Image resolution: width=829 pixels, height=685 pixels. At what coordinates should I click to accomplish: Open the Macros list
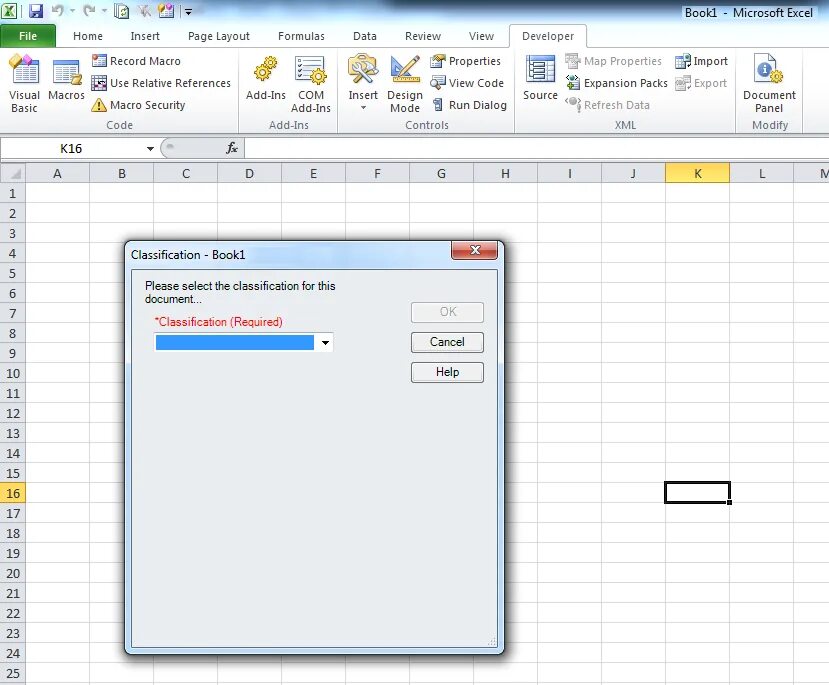tap(66, 78)
